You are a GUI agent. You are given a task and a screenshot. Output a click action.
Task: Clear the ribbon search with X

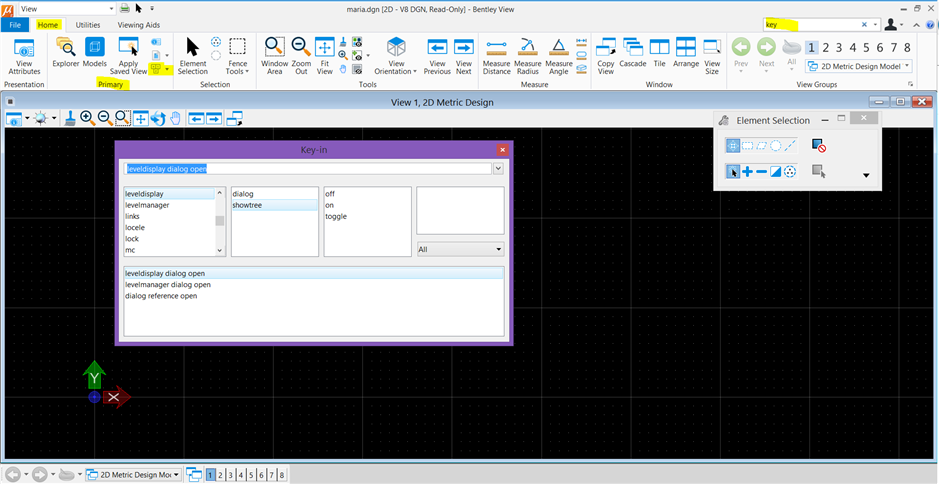(864, 25)
